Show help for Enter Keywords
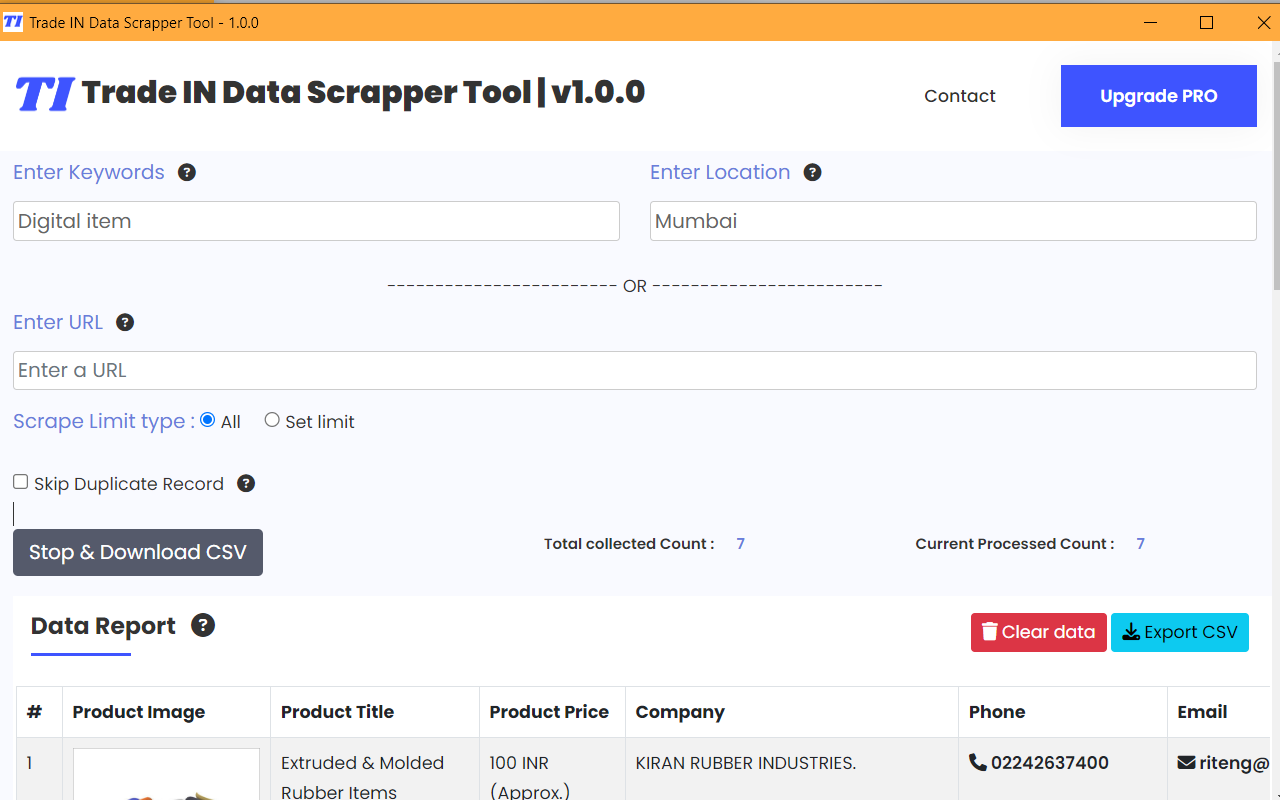This screenshot has height=800, width=1280. 187,172
